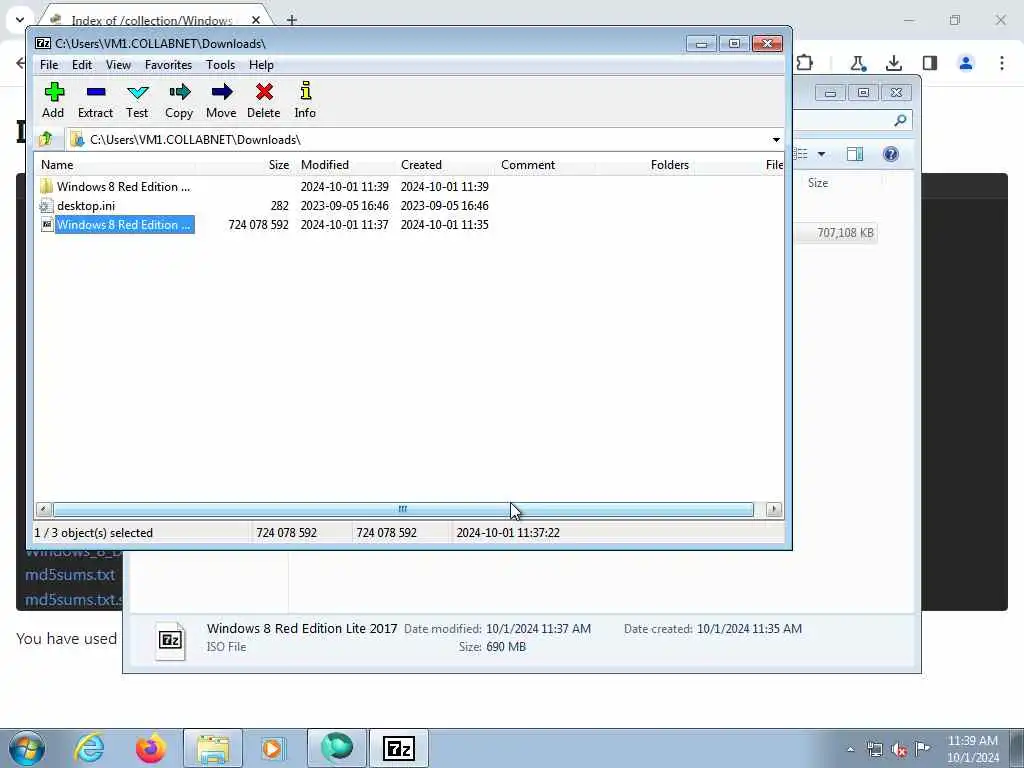Viewport: 1024px width, 768px height.
Task: Toggle the Chrome side panel icon
Action: click(930, 63)
